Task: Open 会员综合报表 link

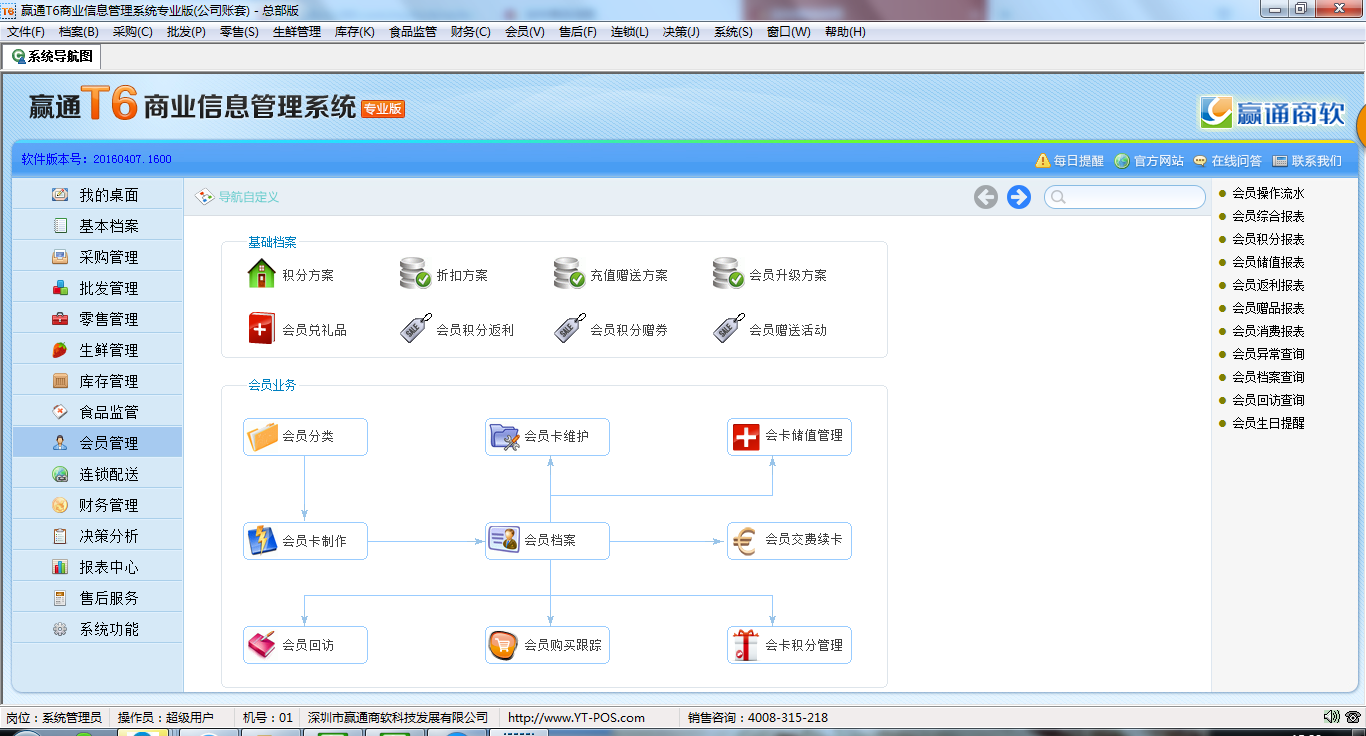Action: [1268, 216]
